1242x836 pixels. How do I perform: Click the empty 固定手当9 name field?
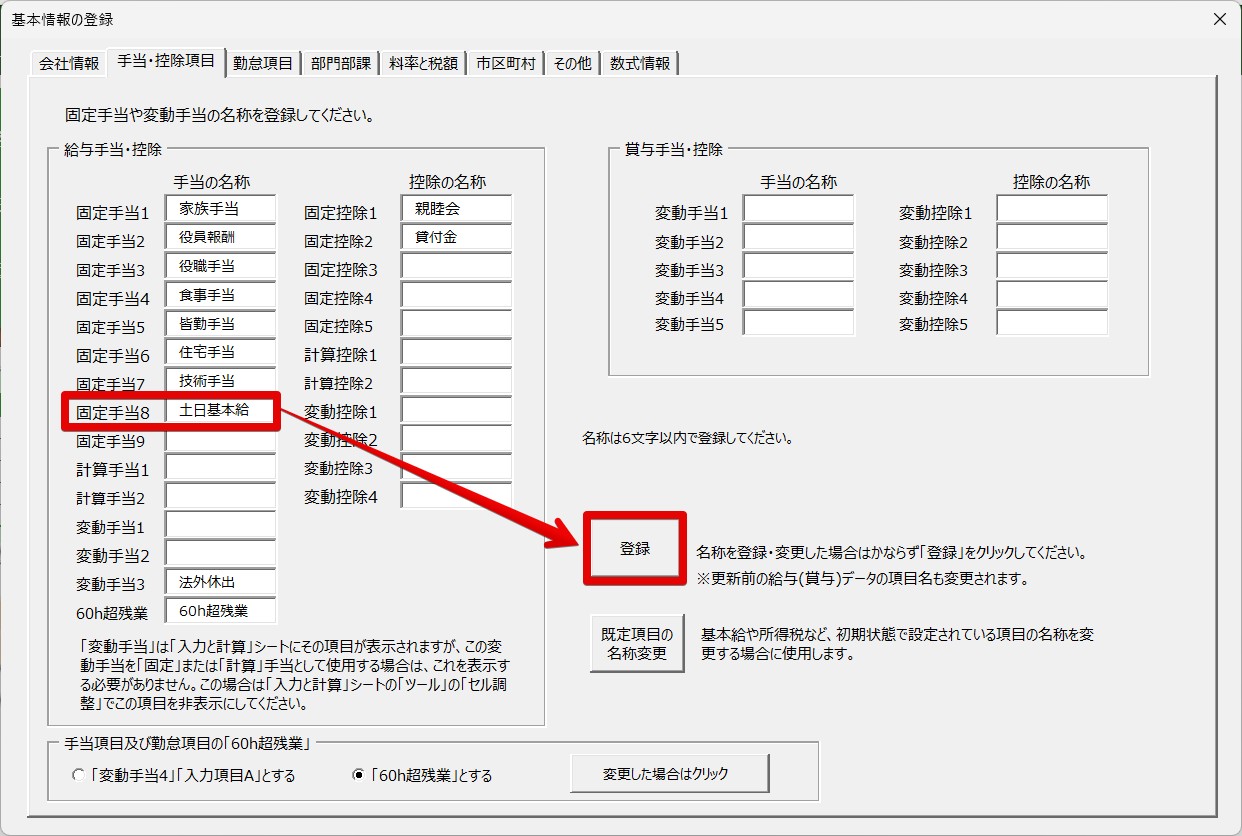click(x=221, y=439)
